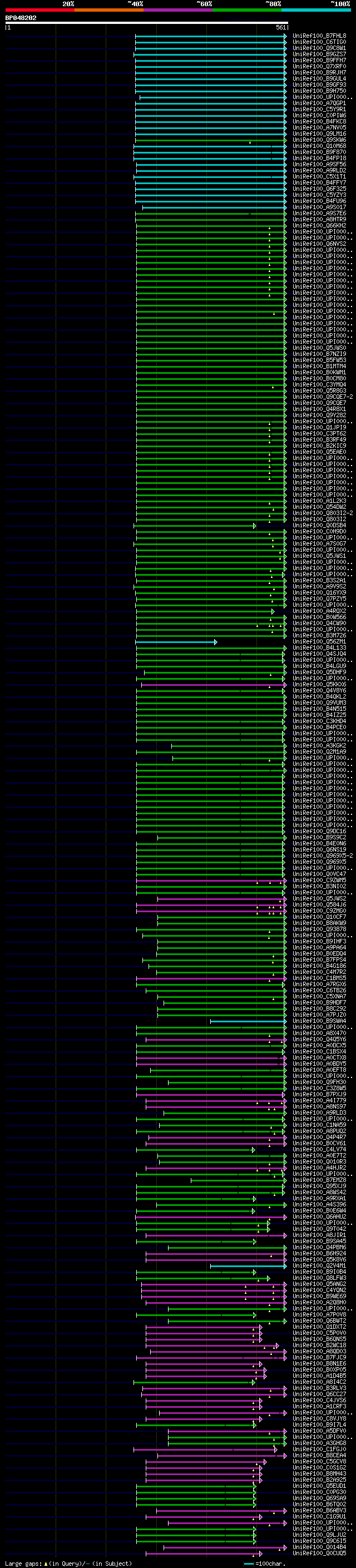Viewport: 356px width, 1568px height.
Task: Click the green ~80% identity legend segment
Action: (x=247, y=10)
